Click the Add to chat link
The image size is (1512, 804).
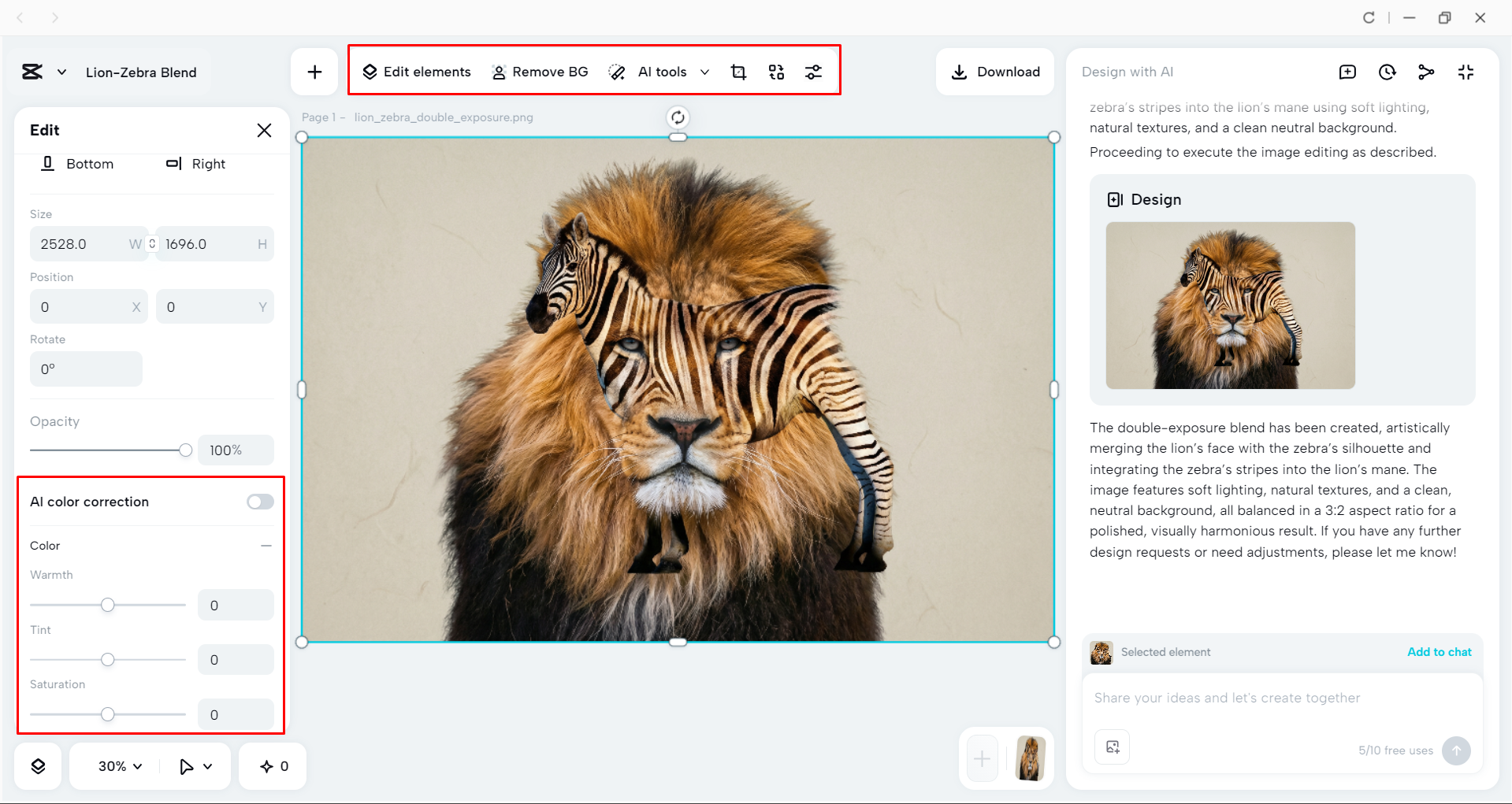tap(1439, 652)
